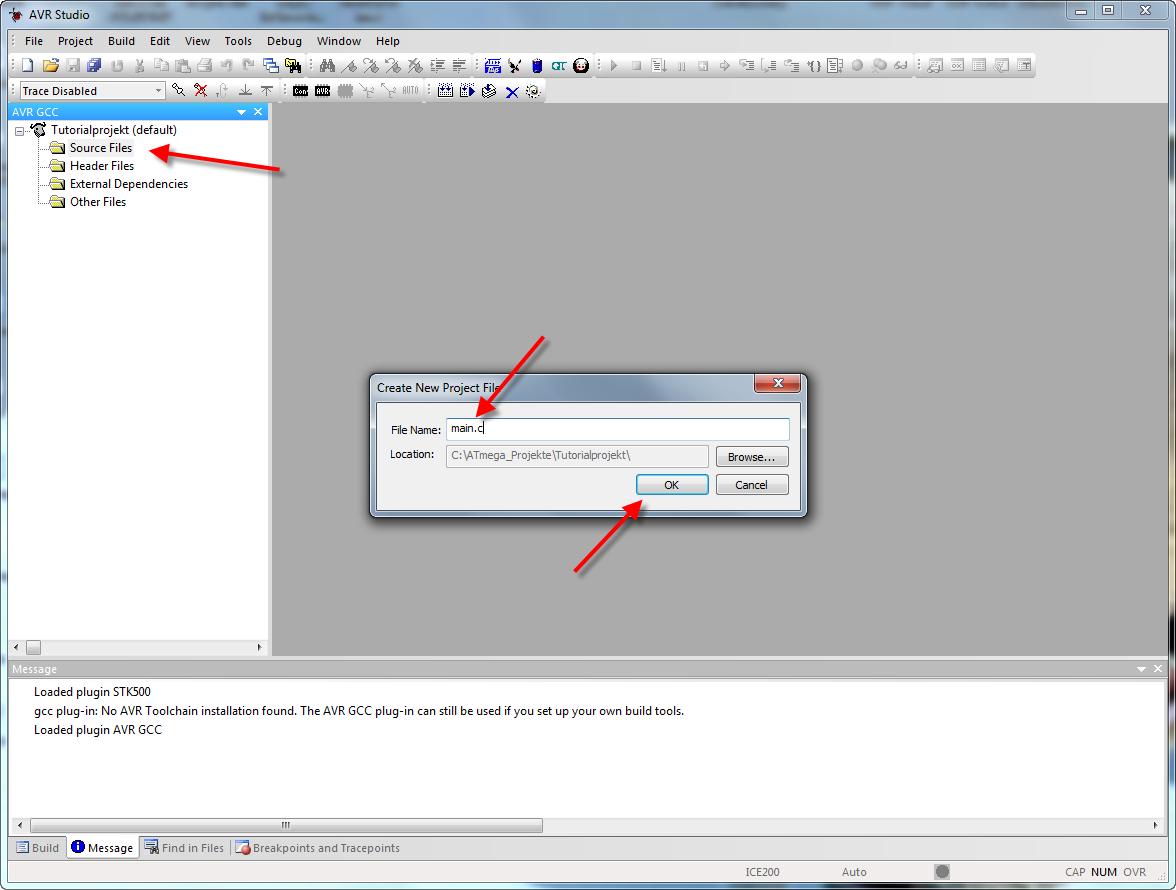Open the Project menu
Screen dimensions: 1176x890
tap(75, 41)
